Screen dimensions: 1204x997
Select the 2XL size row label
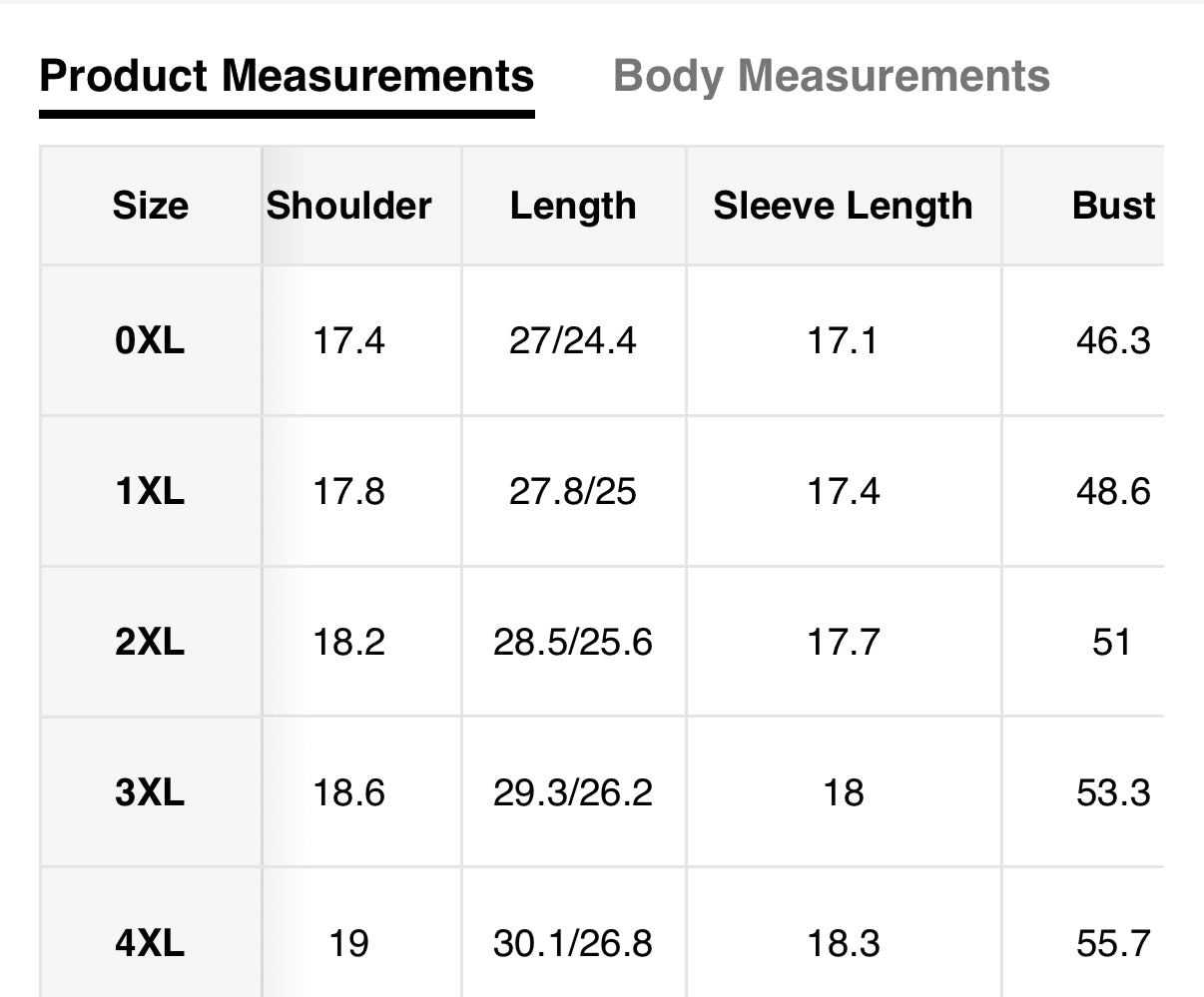click(x=150, y=642)
